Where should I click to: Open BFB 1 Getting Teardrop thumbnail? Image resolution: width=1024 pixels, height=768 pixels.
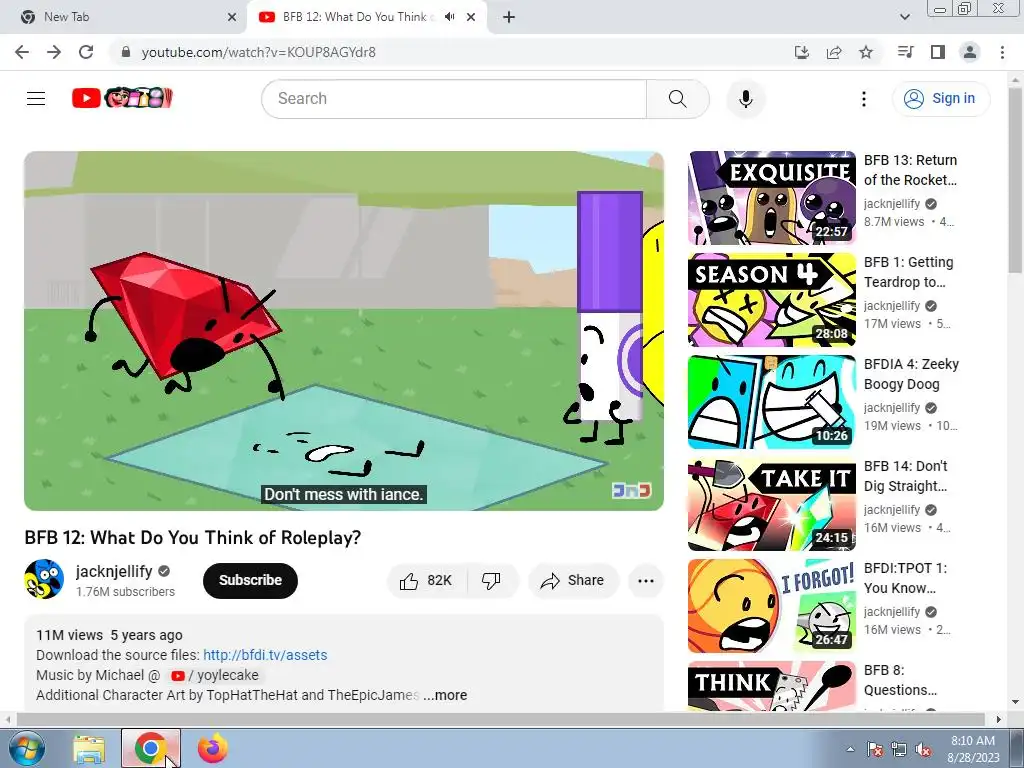pos(772,300)
